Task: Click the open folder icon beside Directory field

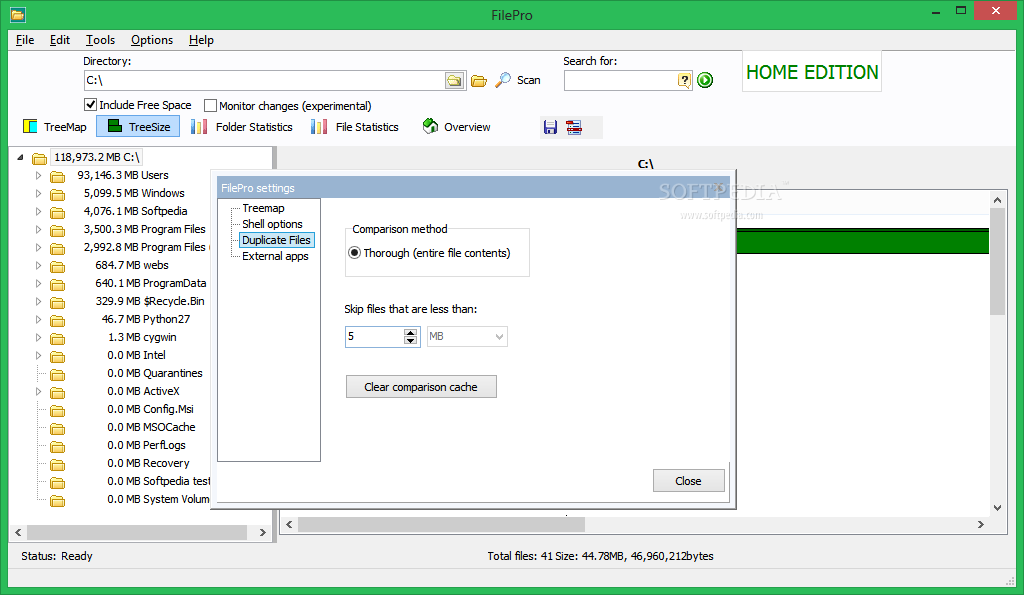Action: [479, 80]
